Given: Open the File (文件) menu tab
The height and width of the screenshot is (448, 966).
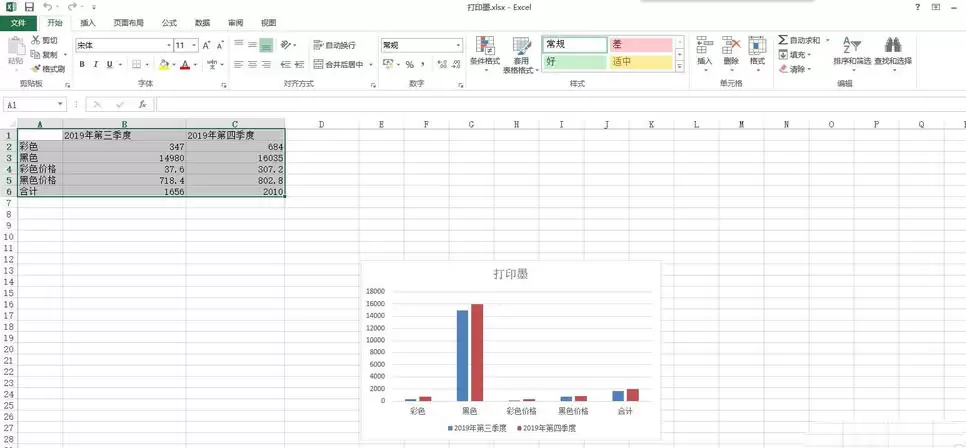Looking at the screenshot, I should tap(18, 23).
